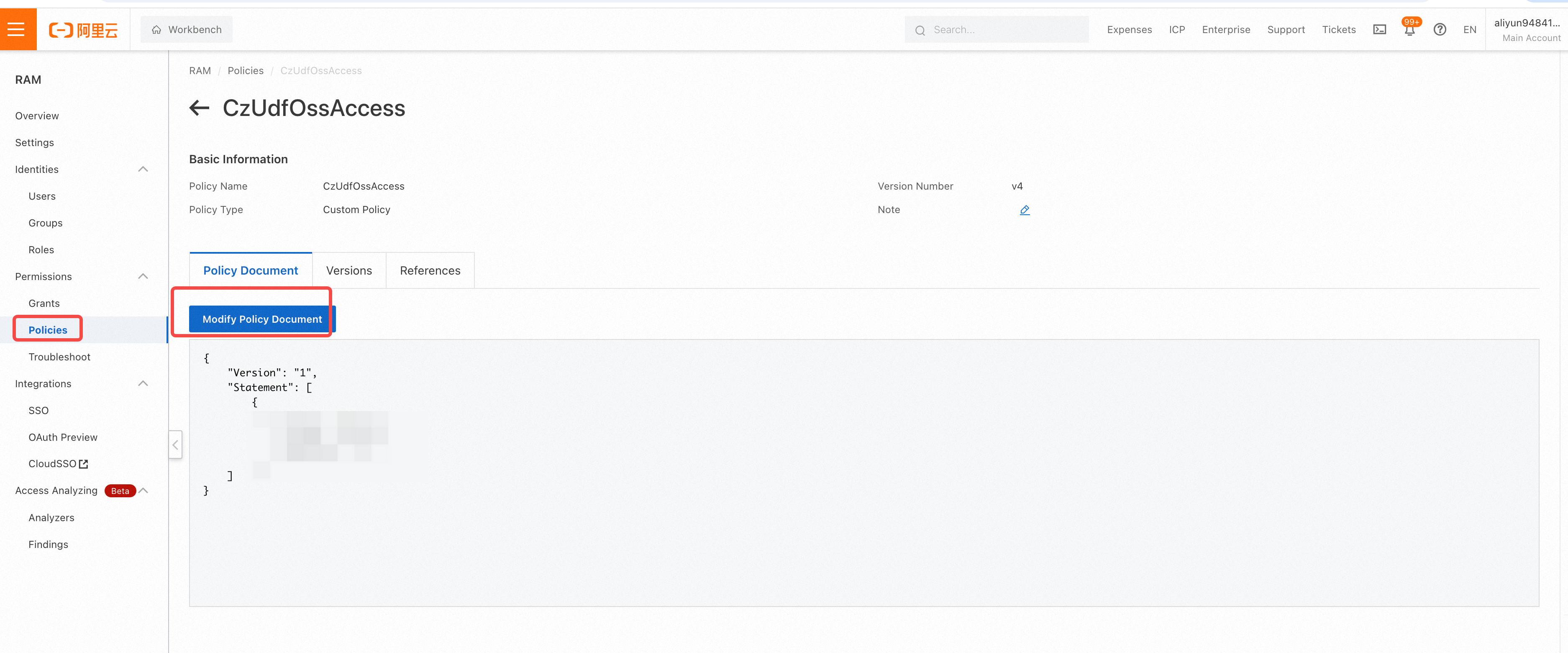Viewport: 1568px width, 653px height.
Task: Switch language via EN selector
Action: click(1469, 30)
